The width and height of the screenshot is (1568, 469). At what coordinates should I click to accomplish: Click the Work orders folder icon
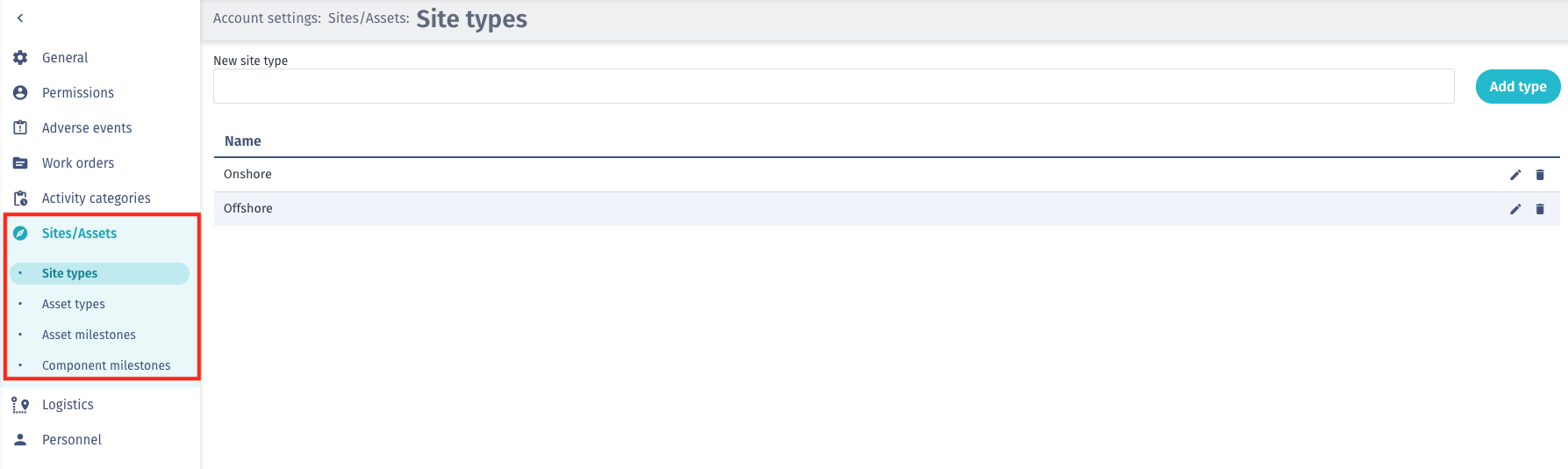(x=20, y=162)
